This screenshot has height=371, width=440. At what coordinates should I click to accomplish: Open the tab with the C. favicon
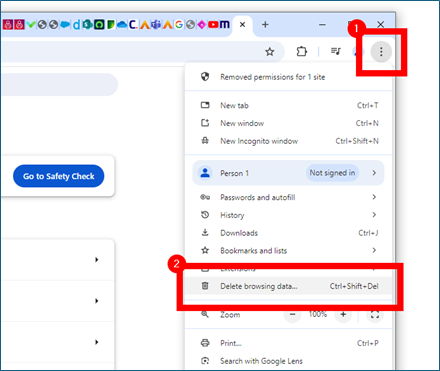click(x=133, y=24)
